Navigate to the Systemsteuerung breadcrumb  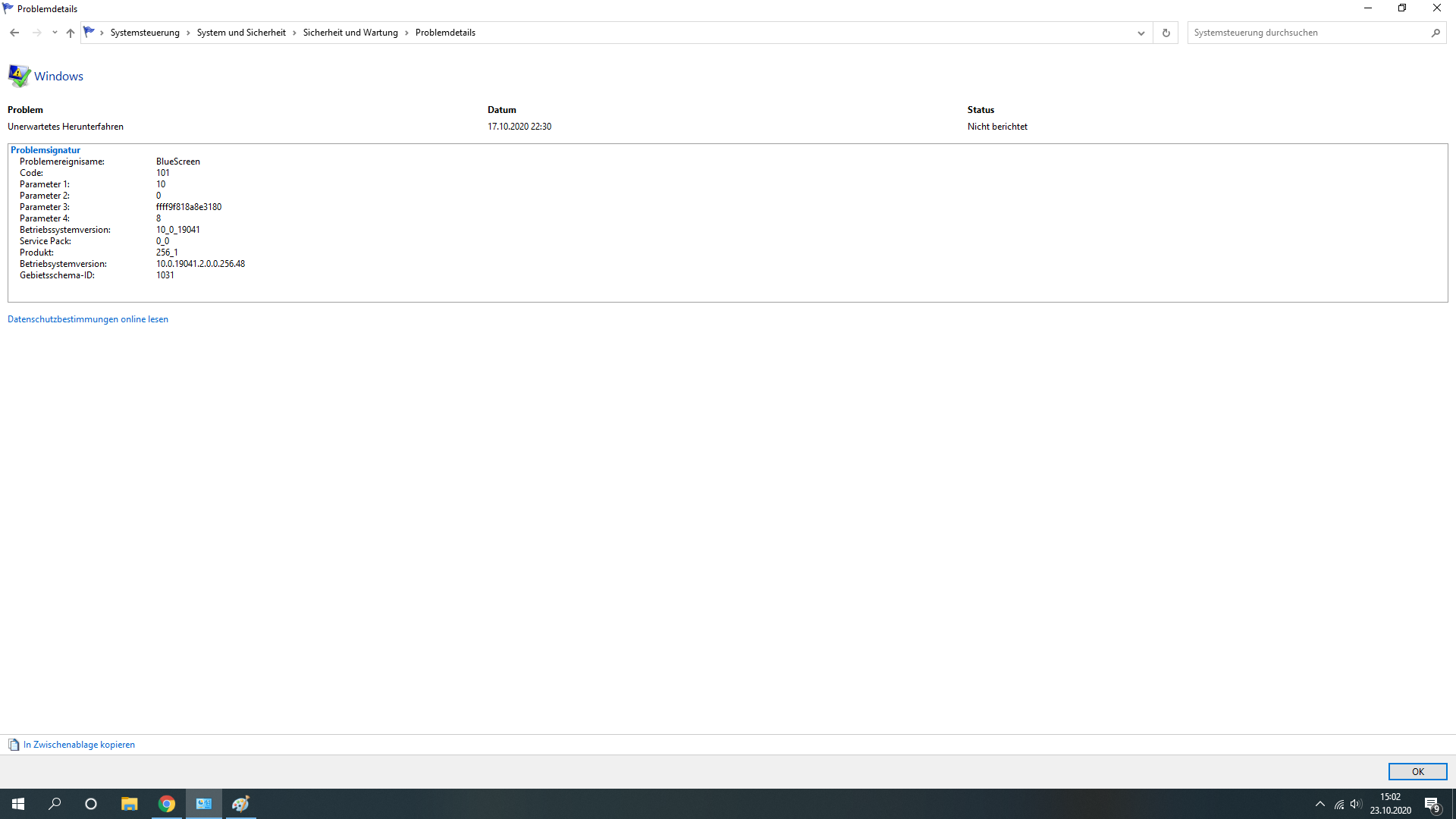[x=145, y=33]
